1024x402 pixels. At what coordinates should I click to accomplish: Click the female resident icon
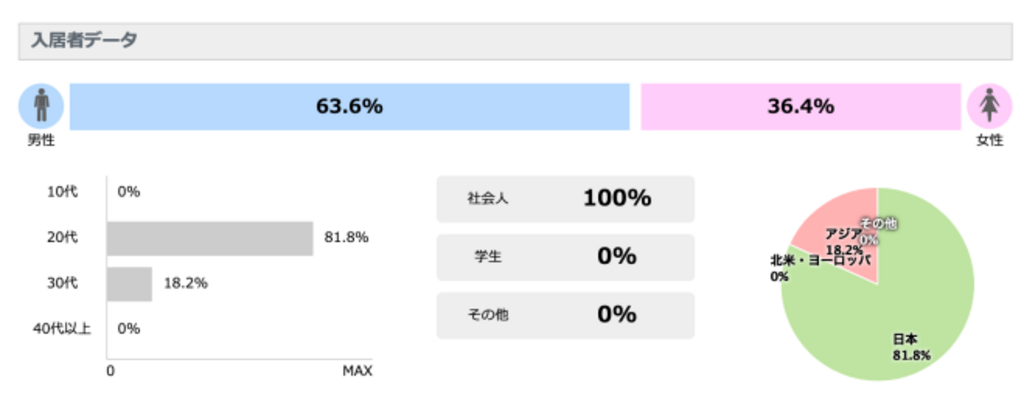tap(989, 105)
